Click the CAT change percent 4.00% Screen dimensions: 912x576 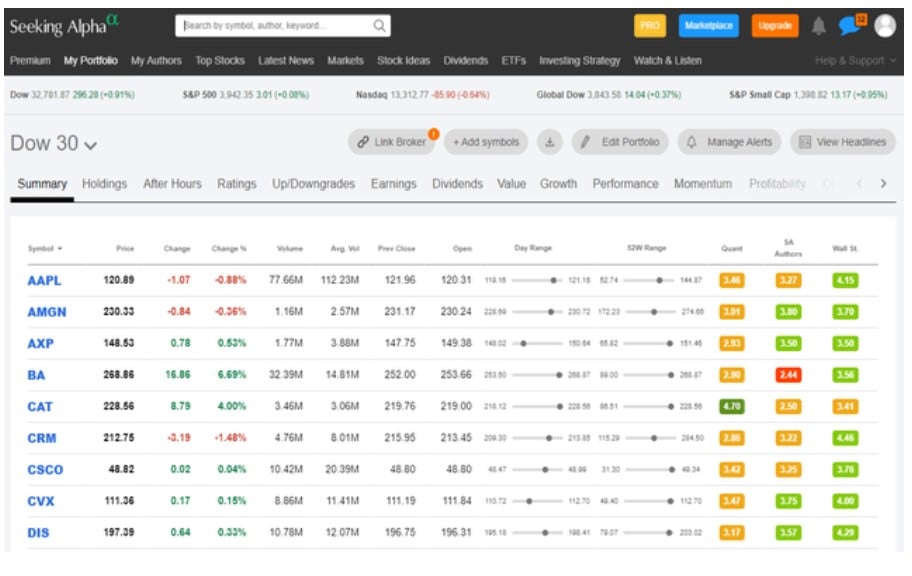tap(231, 406)
